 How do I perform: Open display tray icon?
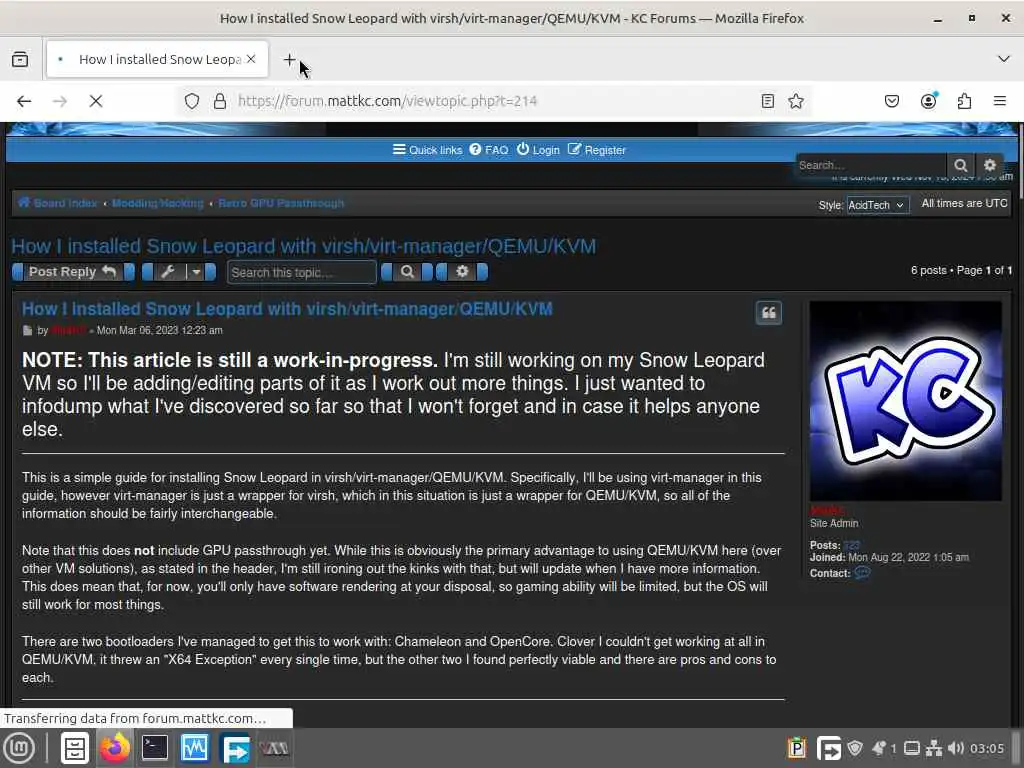tap(912, 748)
